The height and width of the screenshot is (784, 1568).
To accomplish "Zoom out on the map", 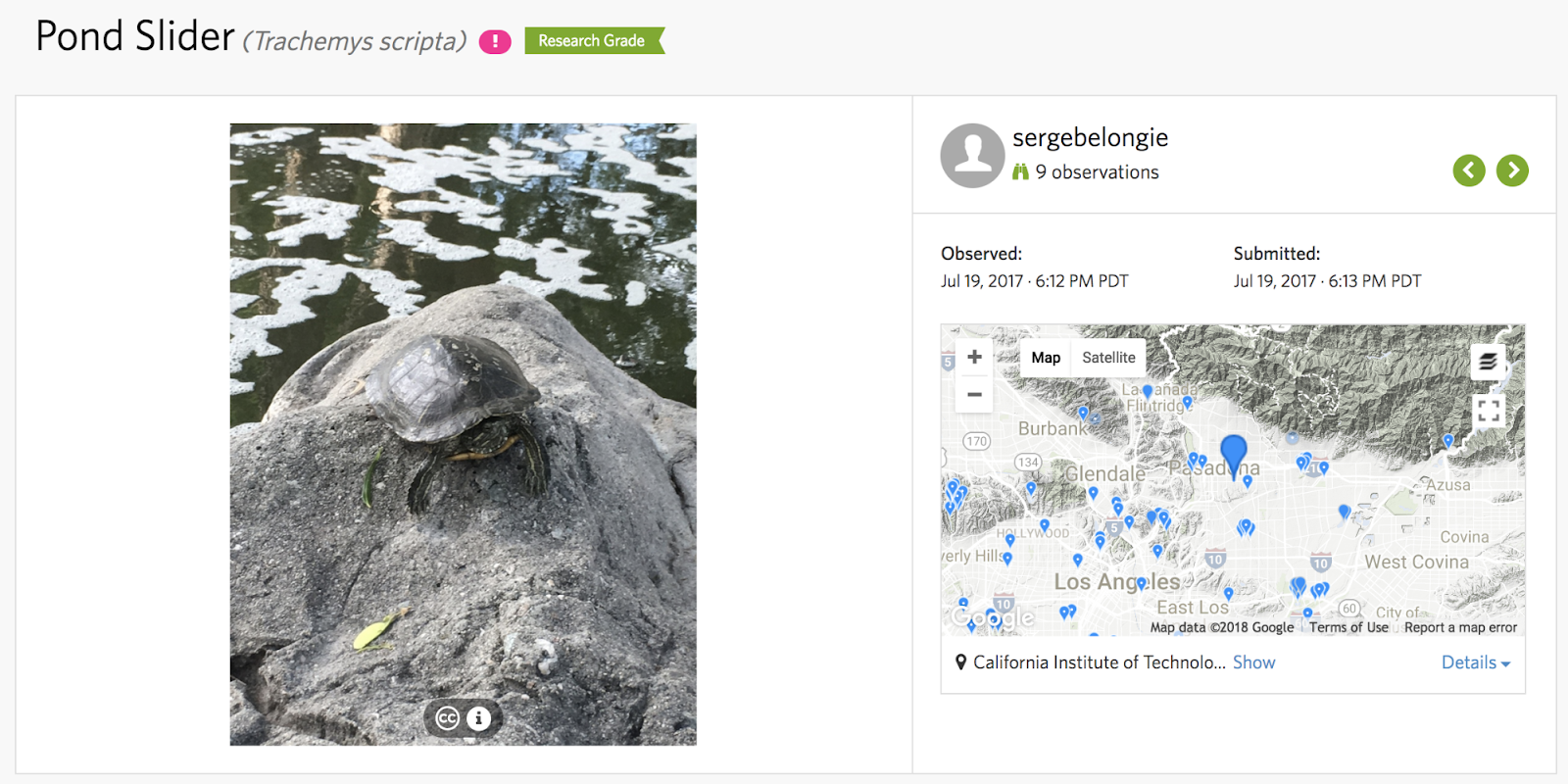I will [x=974, y=394].
